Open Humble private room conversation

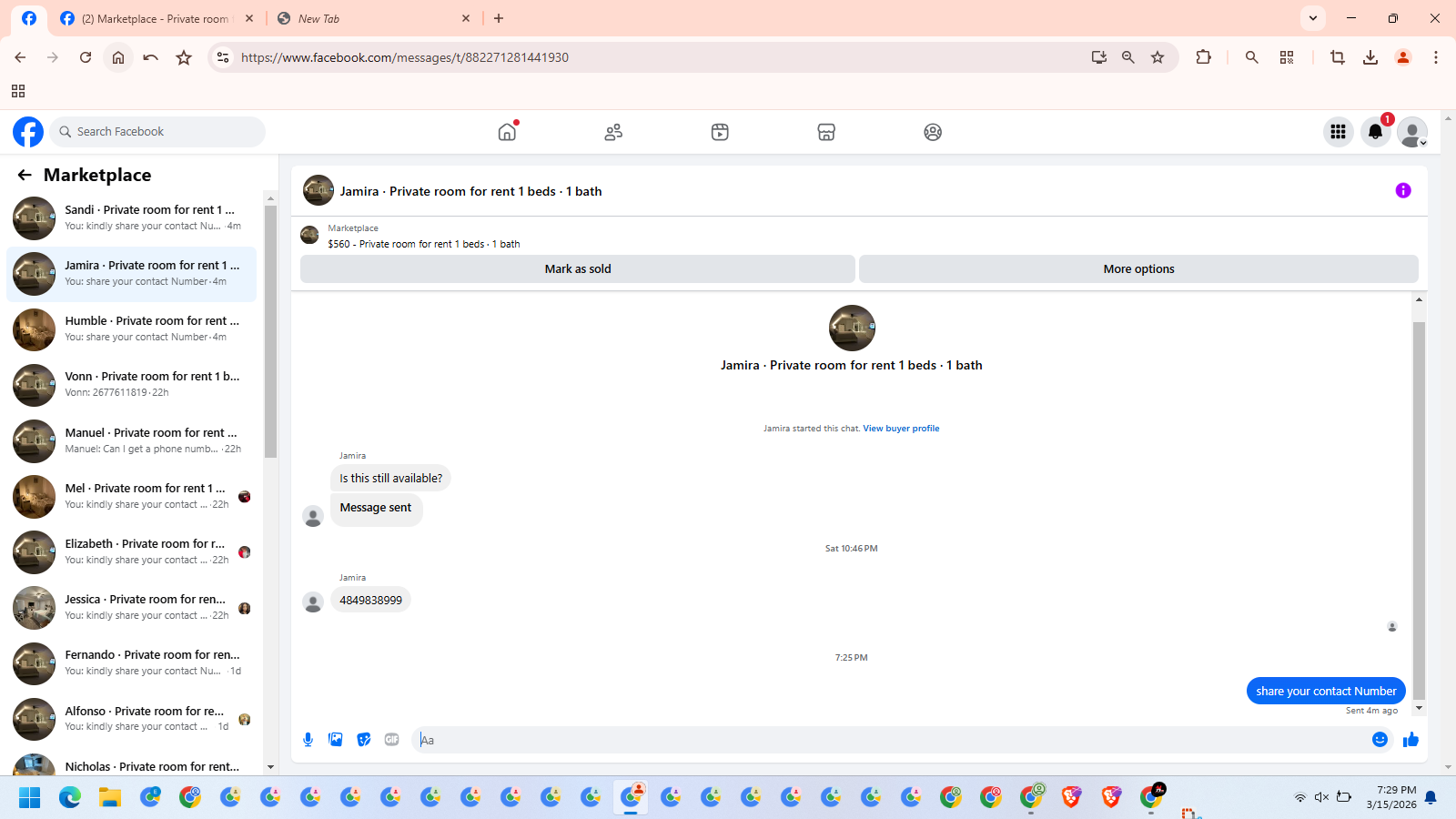[132, 329]
